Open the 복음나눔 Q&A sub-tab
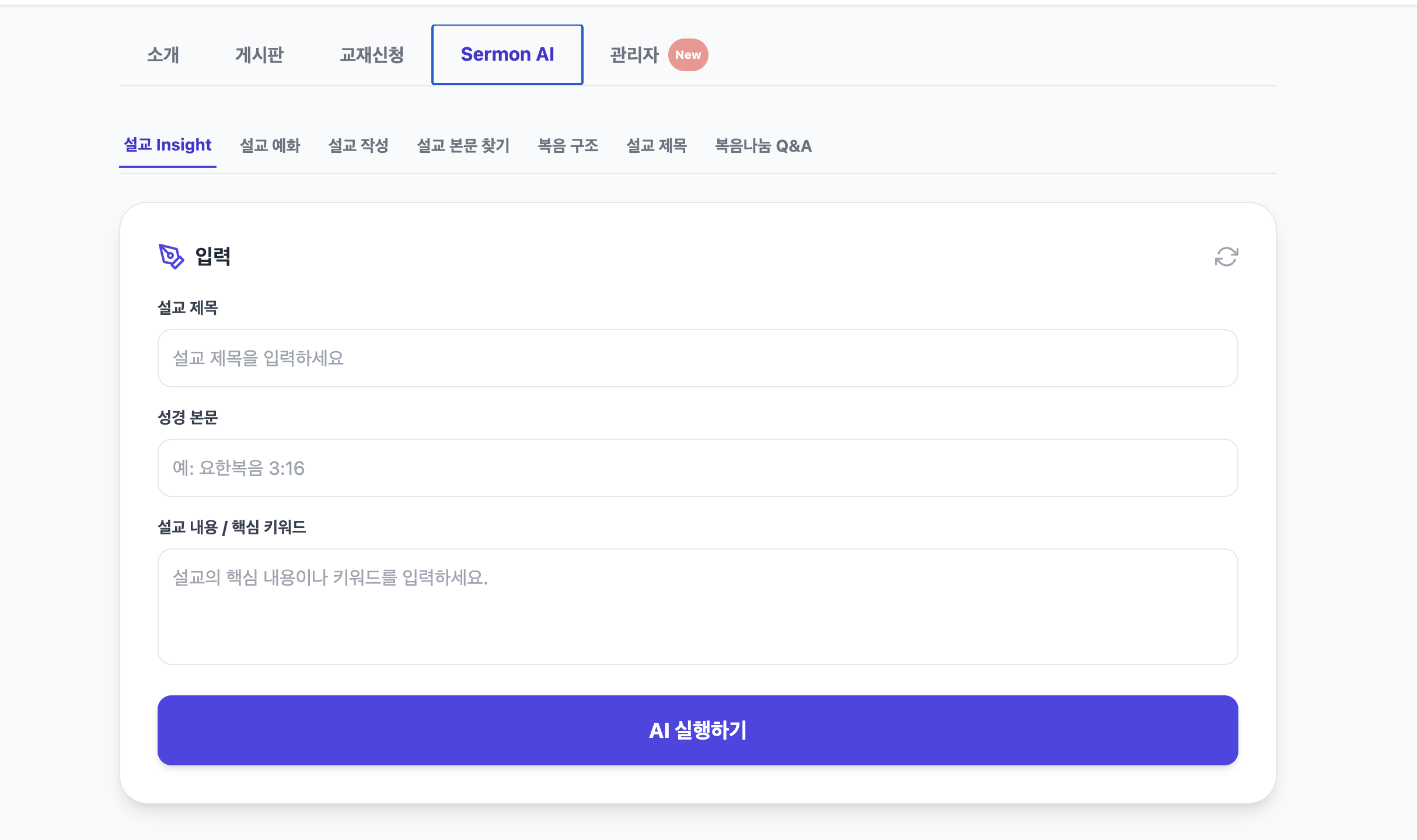This screenshot has height=840, width=1417. [763, 145]
